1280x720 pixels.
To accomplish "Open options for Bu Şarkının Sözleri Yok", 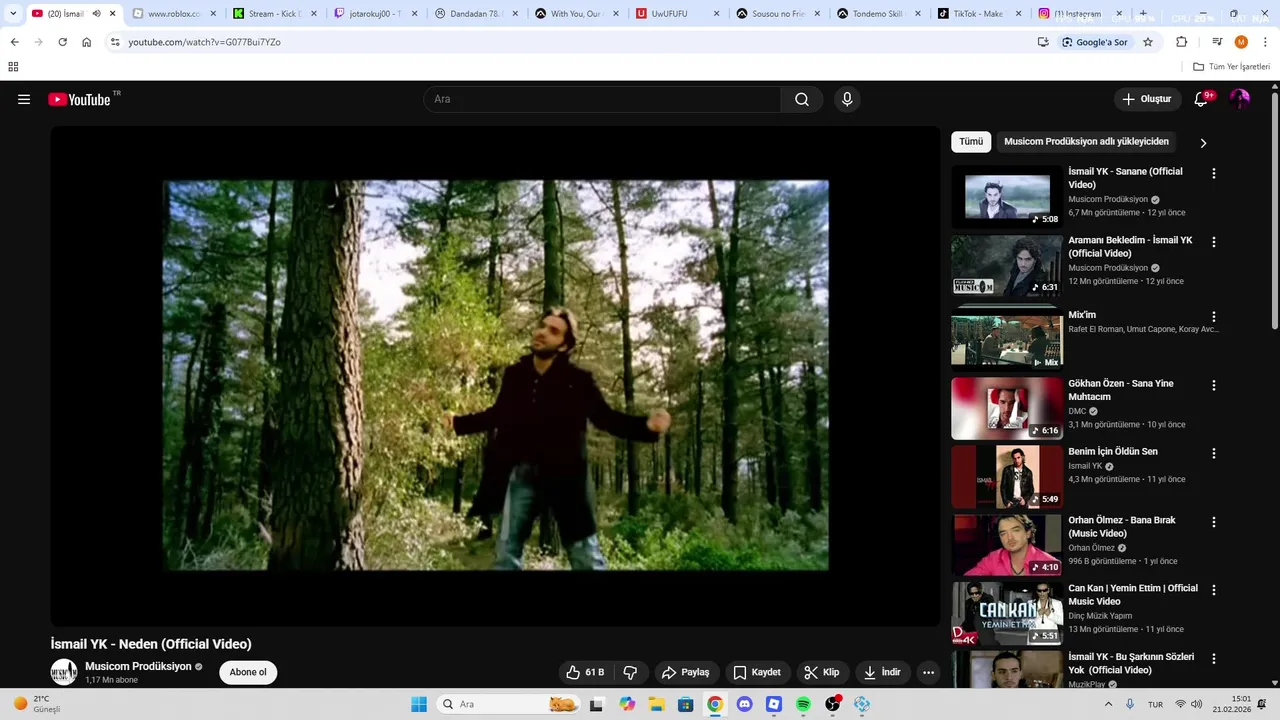I will (1214, 659).
